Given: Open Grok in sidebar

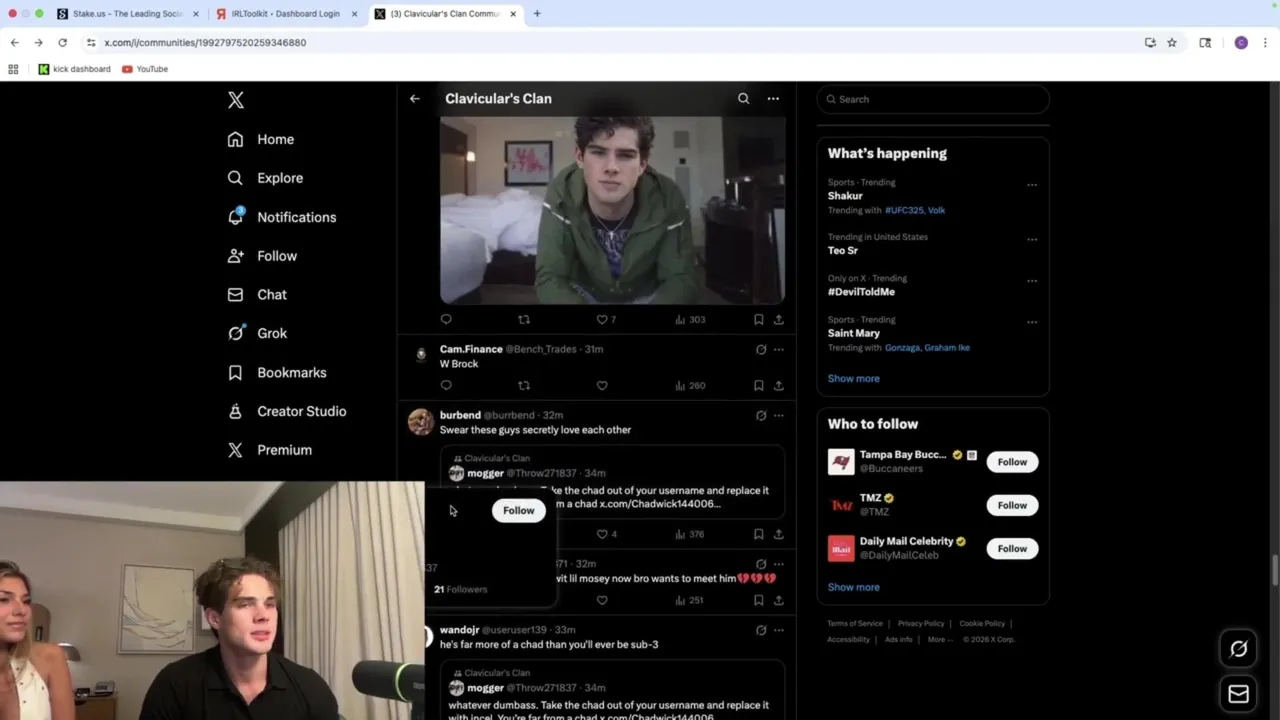Looking at the screenshot, I should click(x=257, y=334).
